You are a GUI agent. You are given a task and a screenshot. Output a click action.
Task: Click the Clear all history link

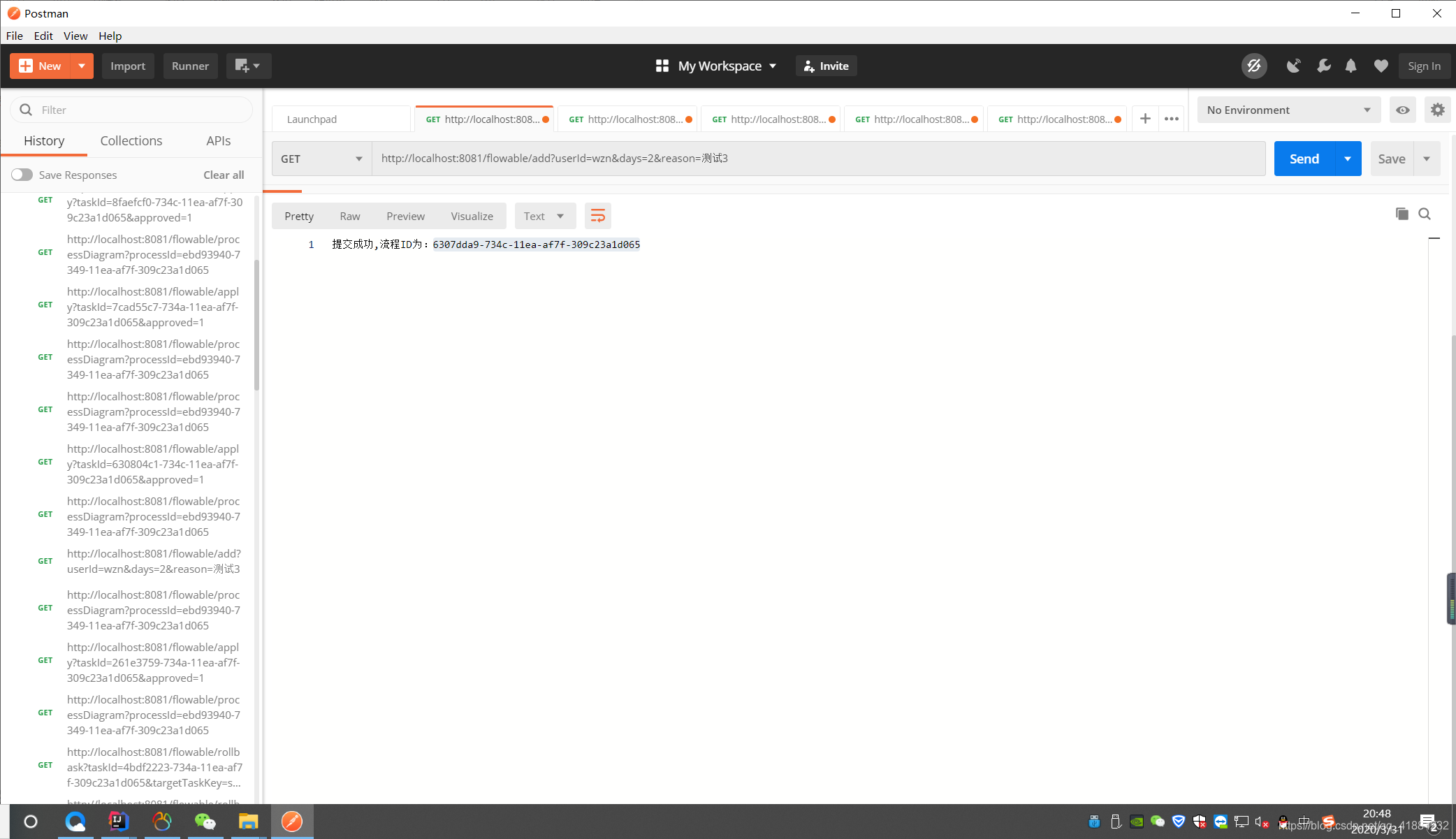223,175
